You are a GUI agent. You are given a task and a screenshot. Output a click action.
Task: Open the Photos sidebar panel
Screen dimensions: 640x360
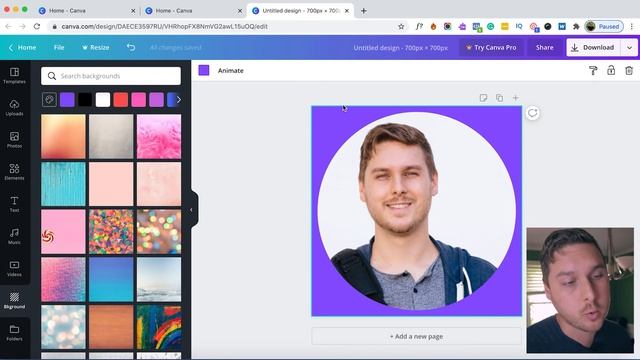coord(14,140)
